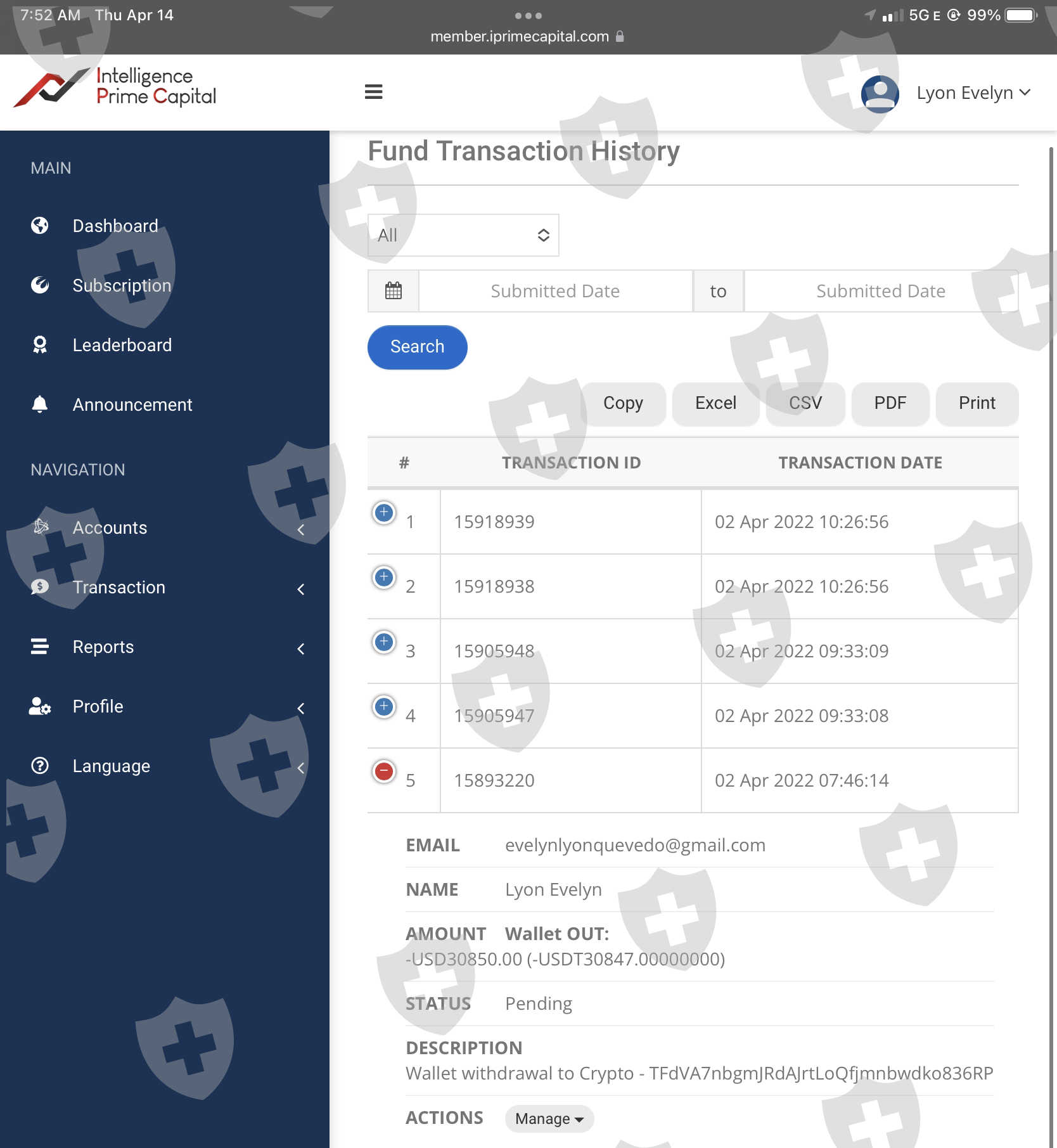This screenshot has width=1057, height=1148.
Task: Click transaction ID 15905948
Action: 494,651
